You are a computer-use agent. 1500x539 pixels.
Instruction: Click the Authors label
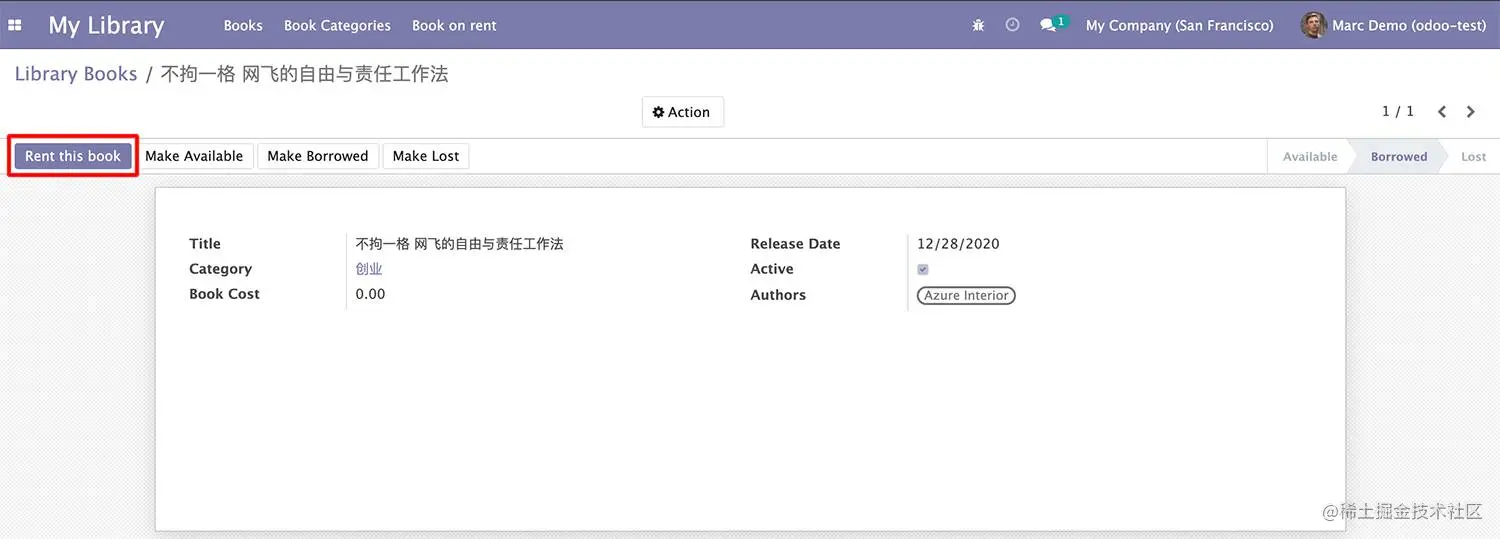[778, 295]
